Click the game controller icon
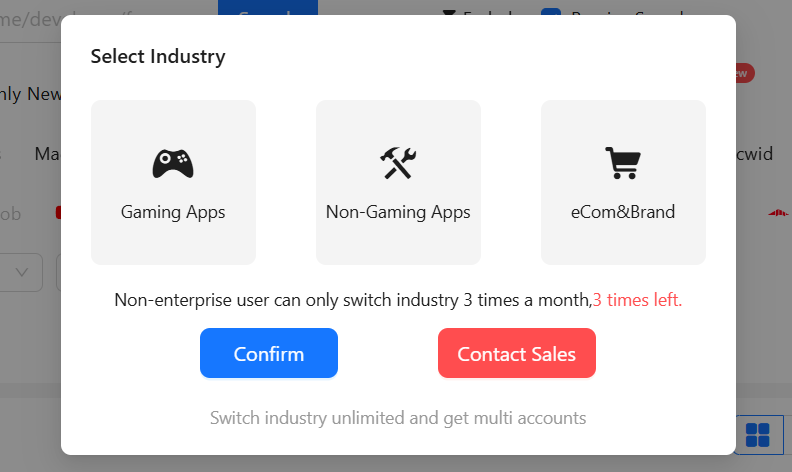 click(173, 163)
